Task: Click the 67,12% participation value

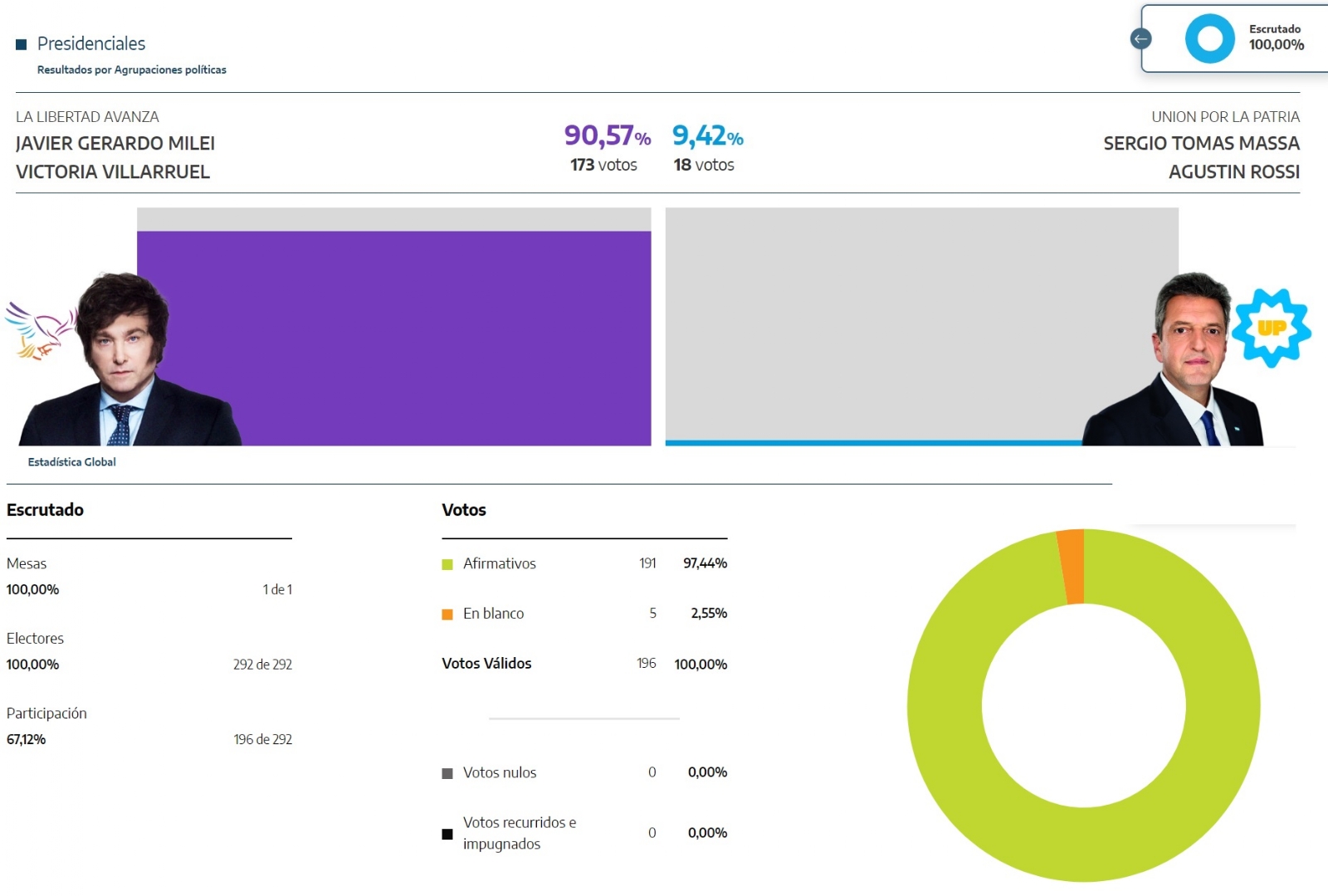Action: tap(26, 740)
